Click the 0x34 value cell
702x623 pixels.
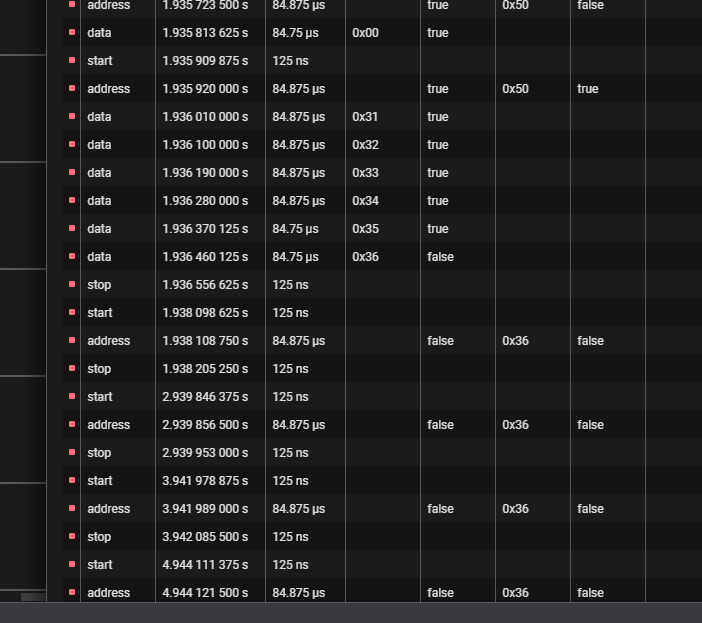click(365, 201)
